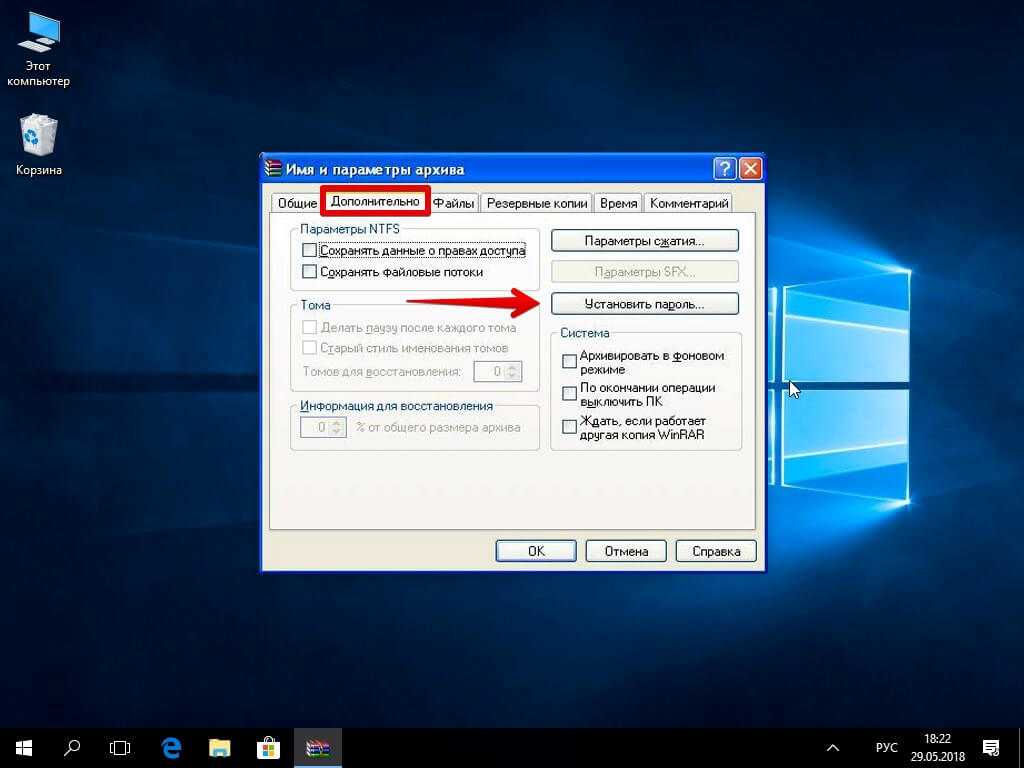Click 'Установить пароль...' button
This screenshot has width=1024, height=768.
645,304
